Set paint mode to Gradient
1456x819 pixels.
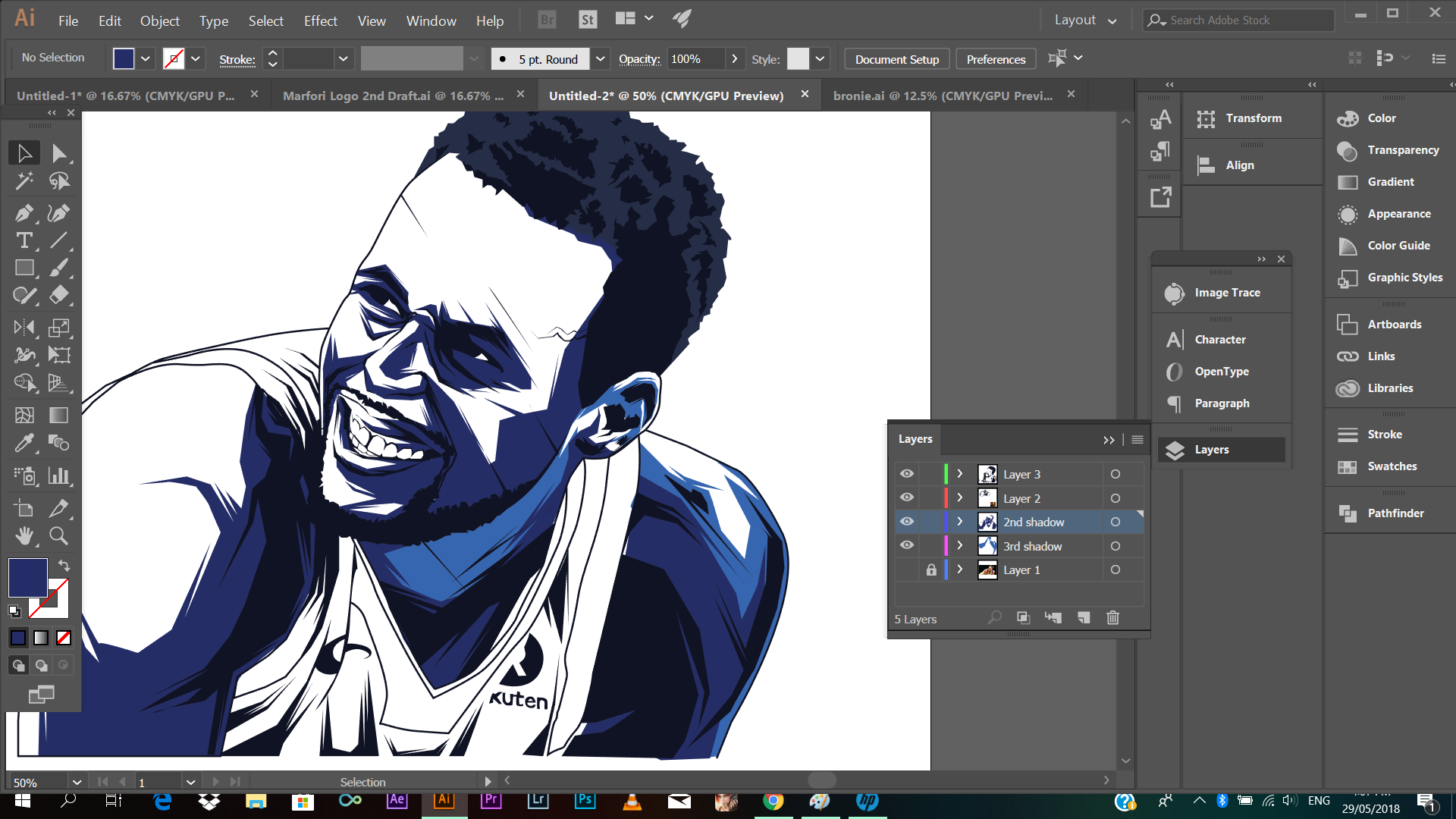click(41, 638)
